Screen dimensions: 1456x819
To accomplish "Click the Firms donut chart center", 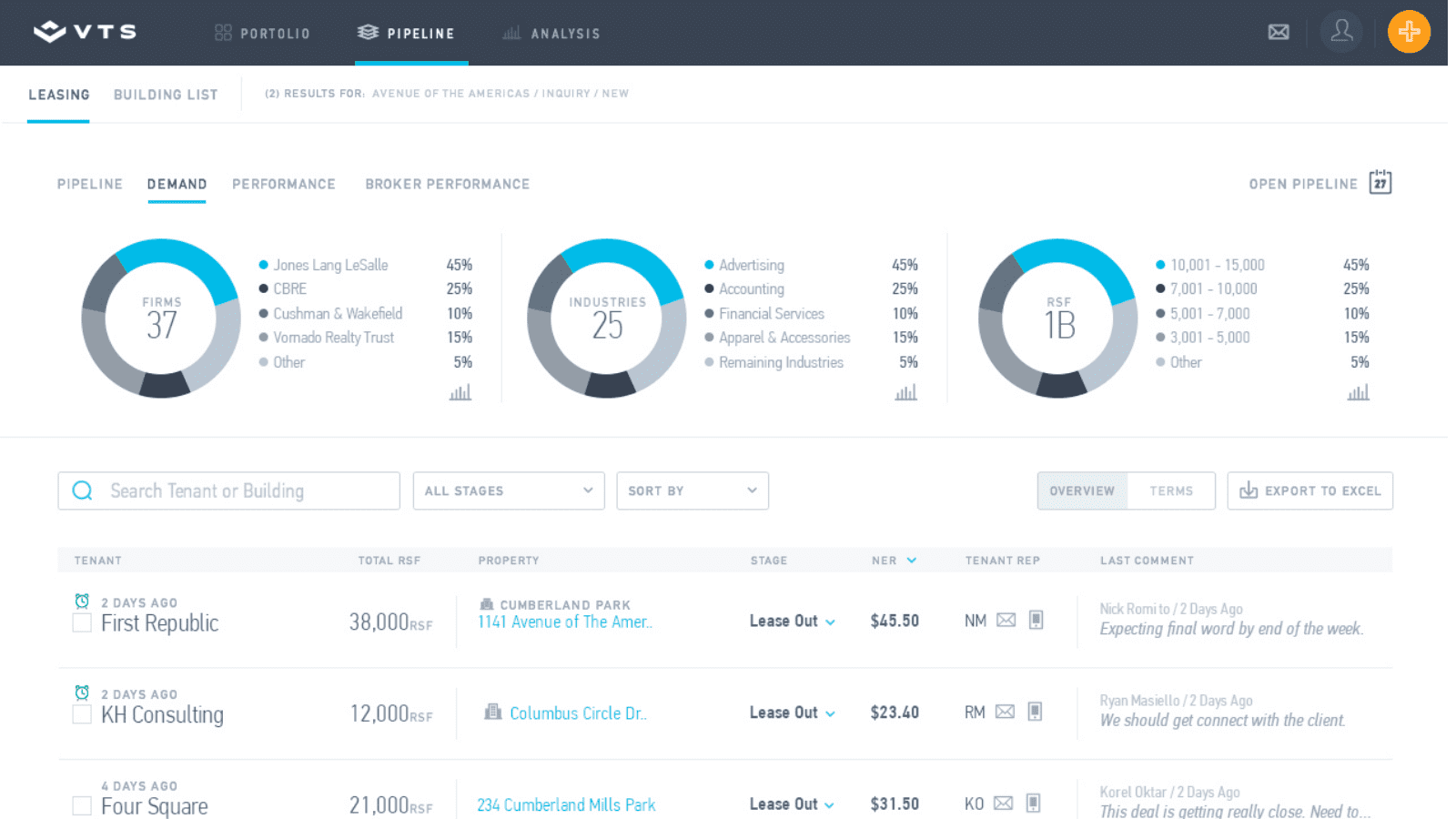I will tap(161, 318).
